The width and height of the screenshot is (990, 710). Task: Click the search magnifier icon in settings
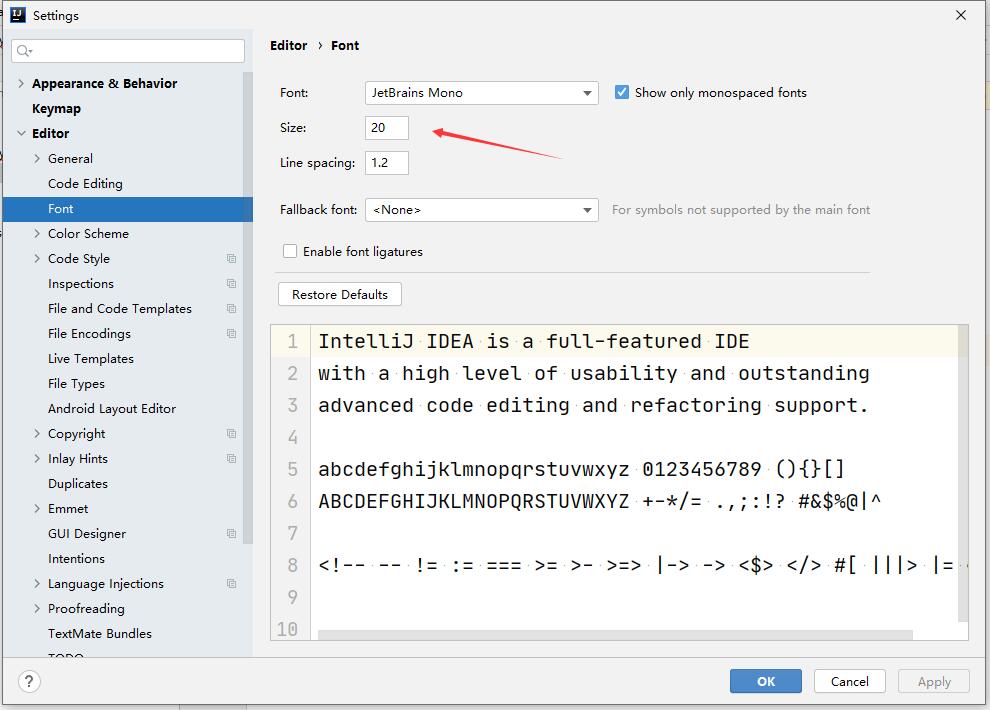pyautogui.click(x=24, y=51)
